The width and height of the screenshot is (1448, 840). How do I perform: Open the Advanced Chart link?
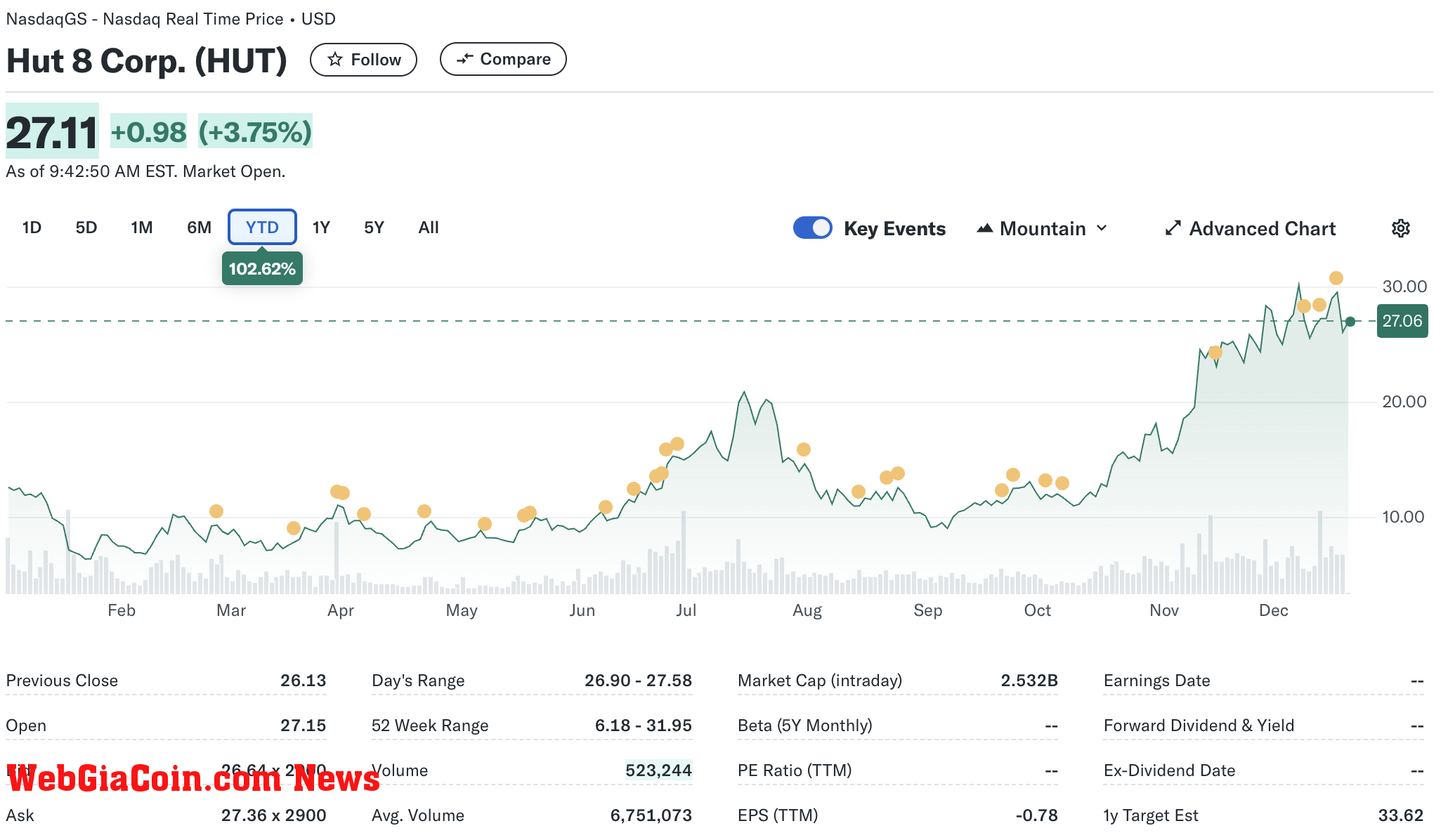[x=1251, y=228]
